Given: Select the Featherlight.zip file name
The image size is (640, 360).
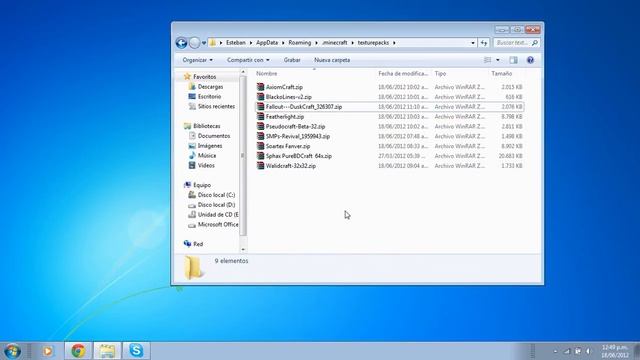Looking at the screenshot, I should [285, 117].
